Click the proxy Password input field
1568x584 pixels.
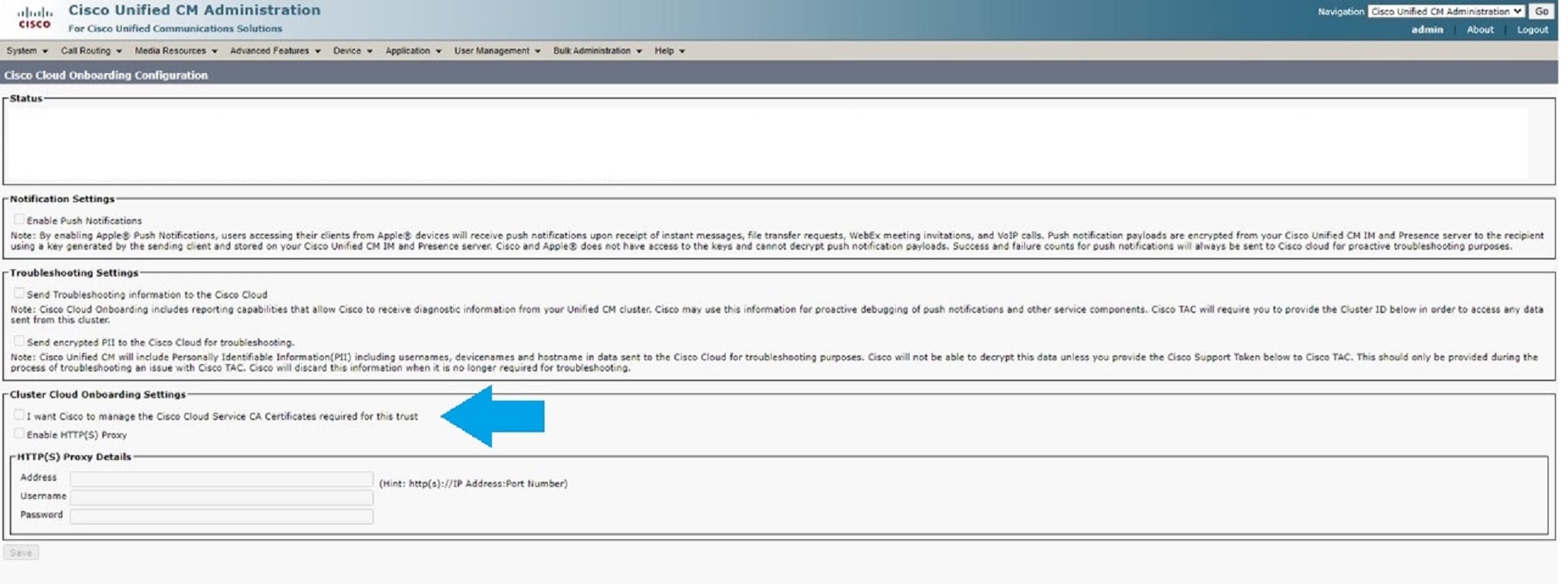click(222, 516)
